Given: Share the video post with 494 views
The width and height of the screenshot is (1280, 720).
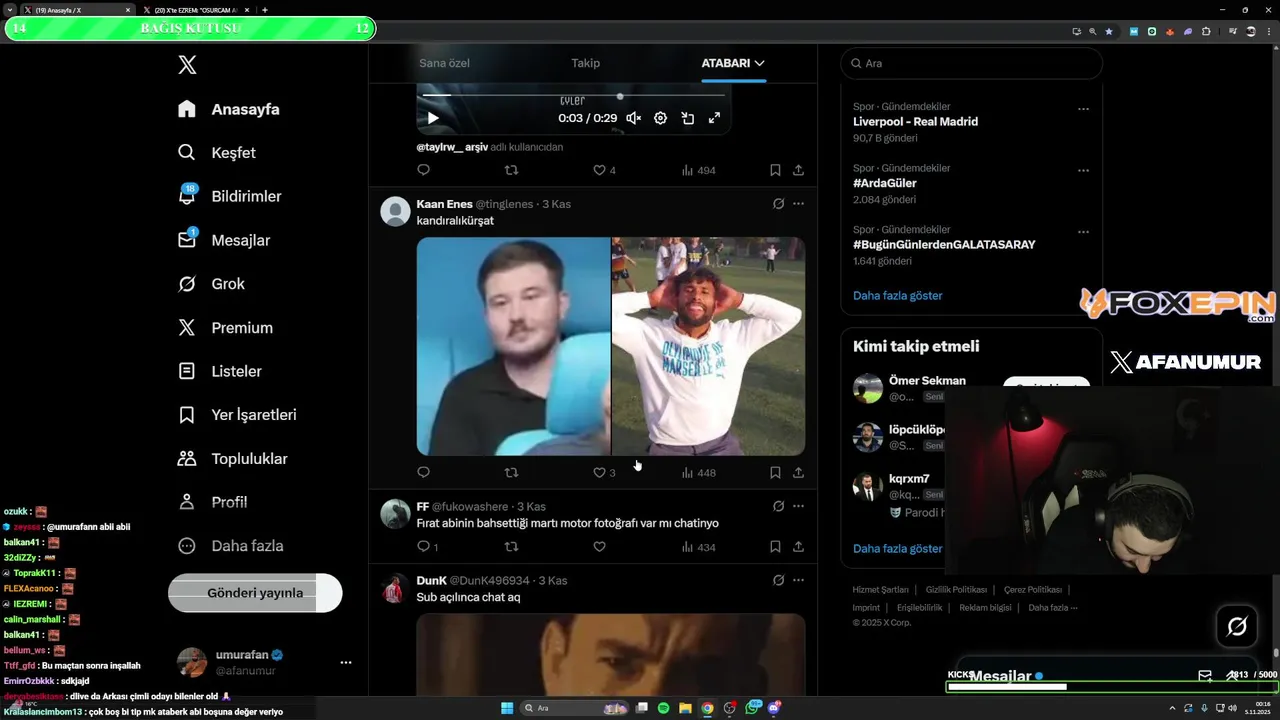Looking at the screenshot, I should click(798, 170).
